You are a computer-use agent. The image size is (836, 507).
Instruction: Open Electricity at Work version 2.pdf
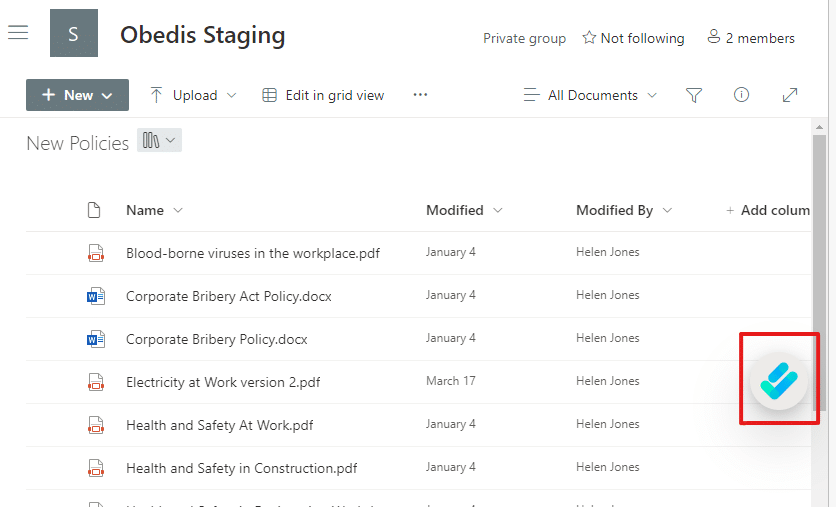223,382
